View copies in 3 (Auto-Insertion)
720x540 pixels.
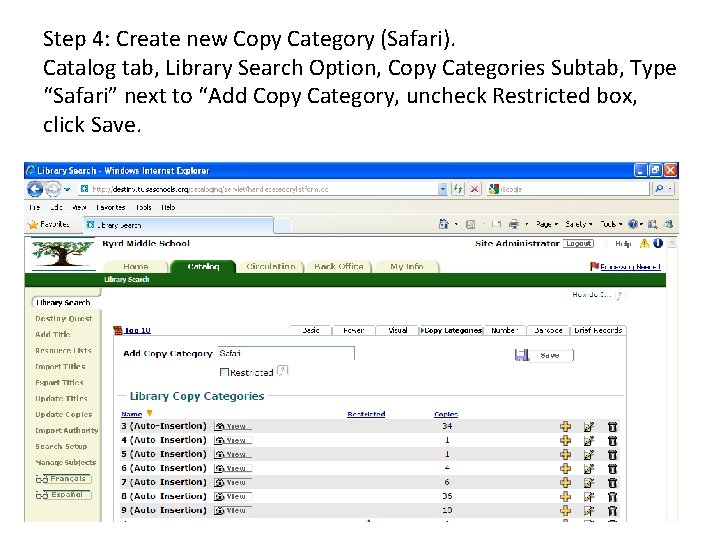pos(233,427)
